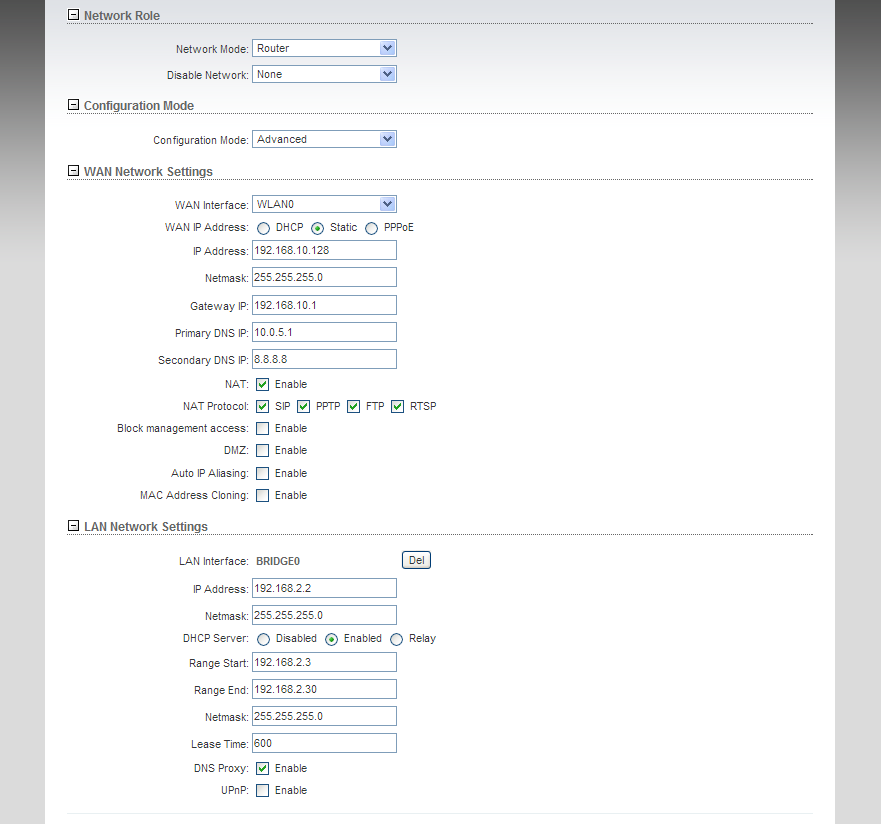
Task: Click the Primary DNS IP field
Action: [x=324, y=332]
